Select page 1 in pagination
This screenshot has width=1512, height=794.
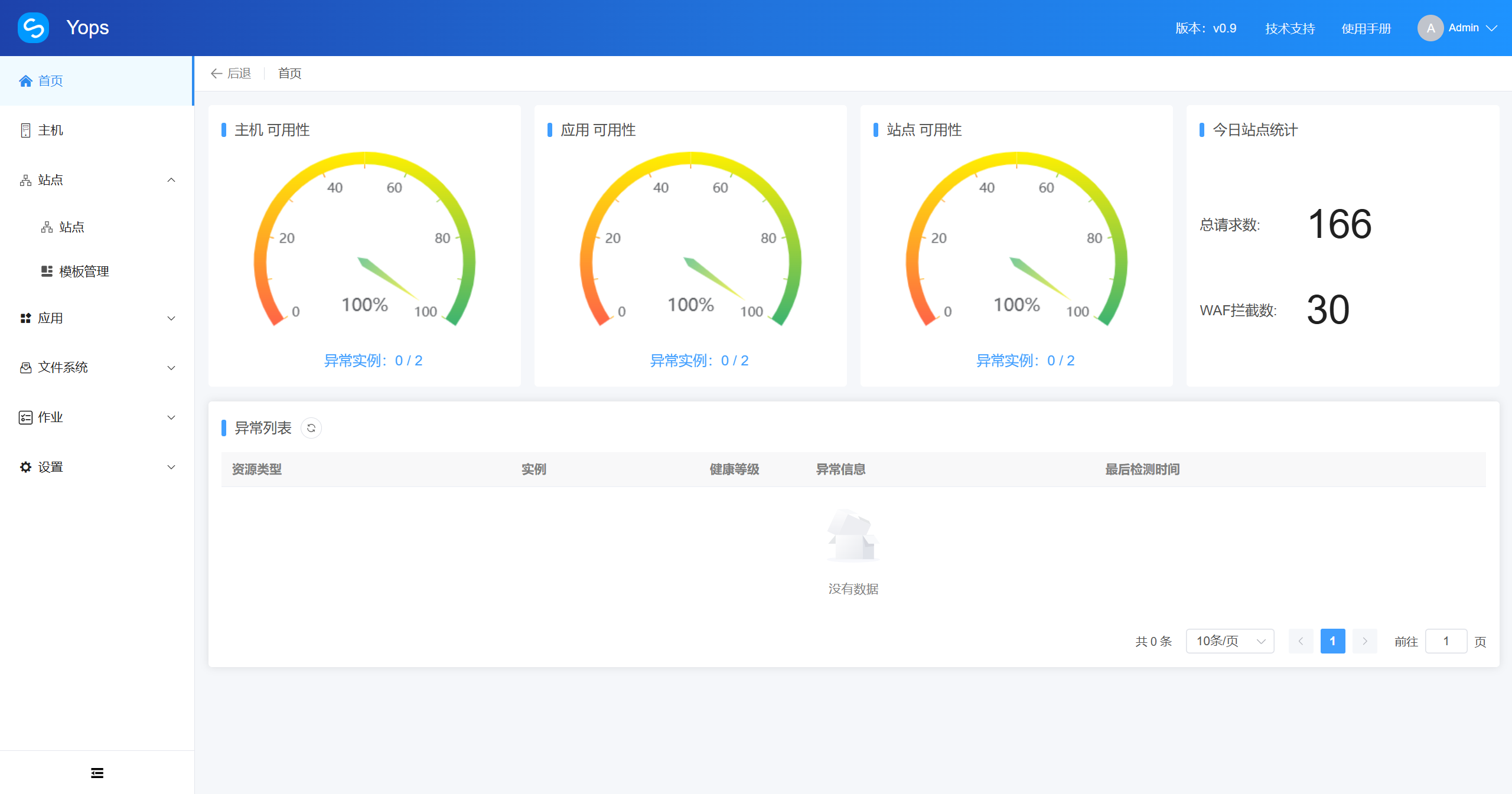tap(1332, 641)
